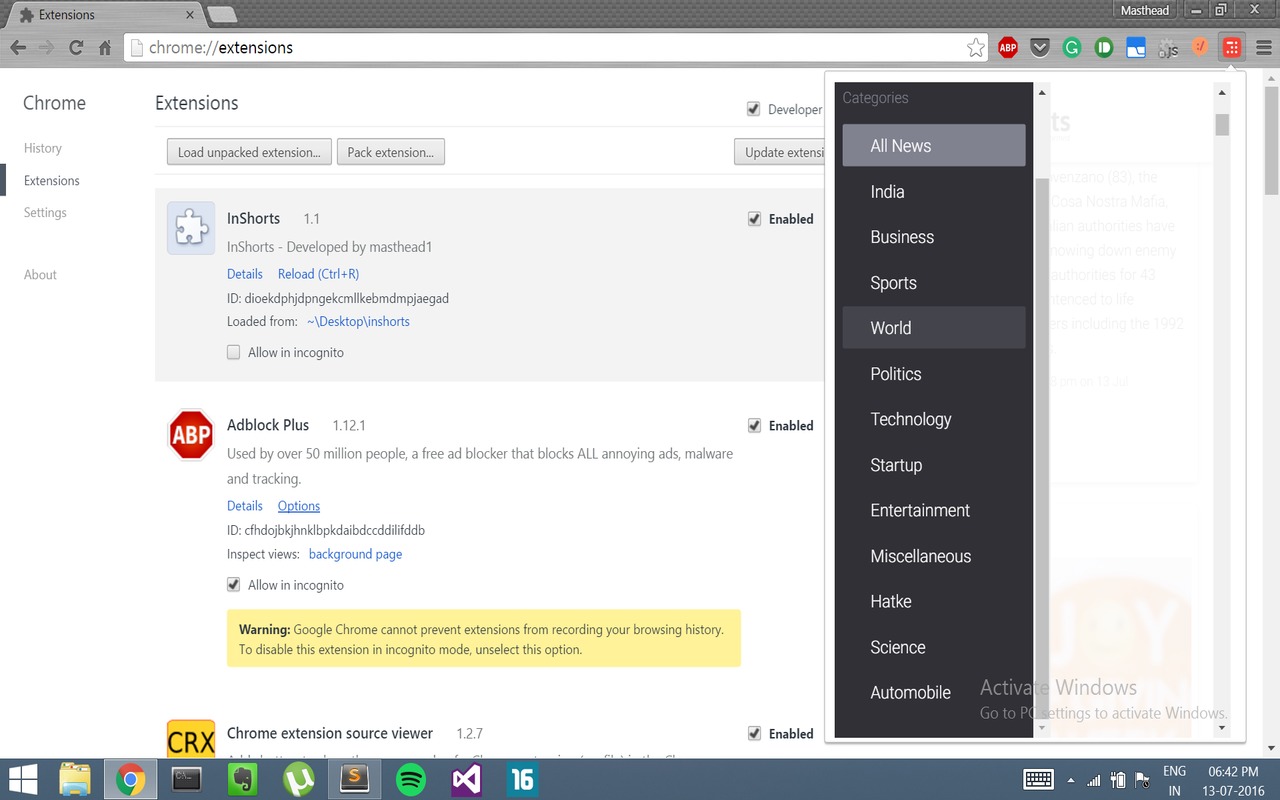Screen dimensions: 1280x800
Task: Open Spotify from taskbar
Action: pos(411,779)
